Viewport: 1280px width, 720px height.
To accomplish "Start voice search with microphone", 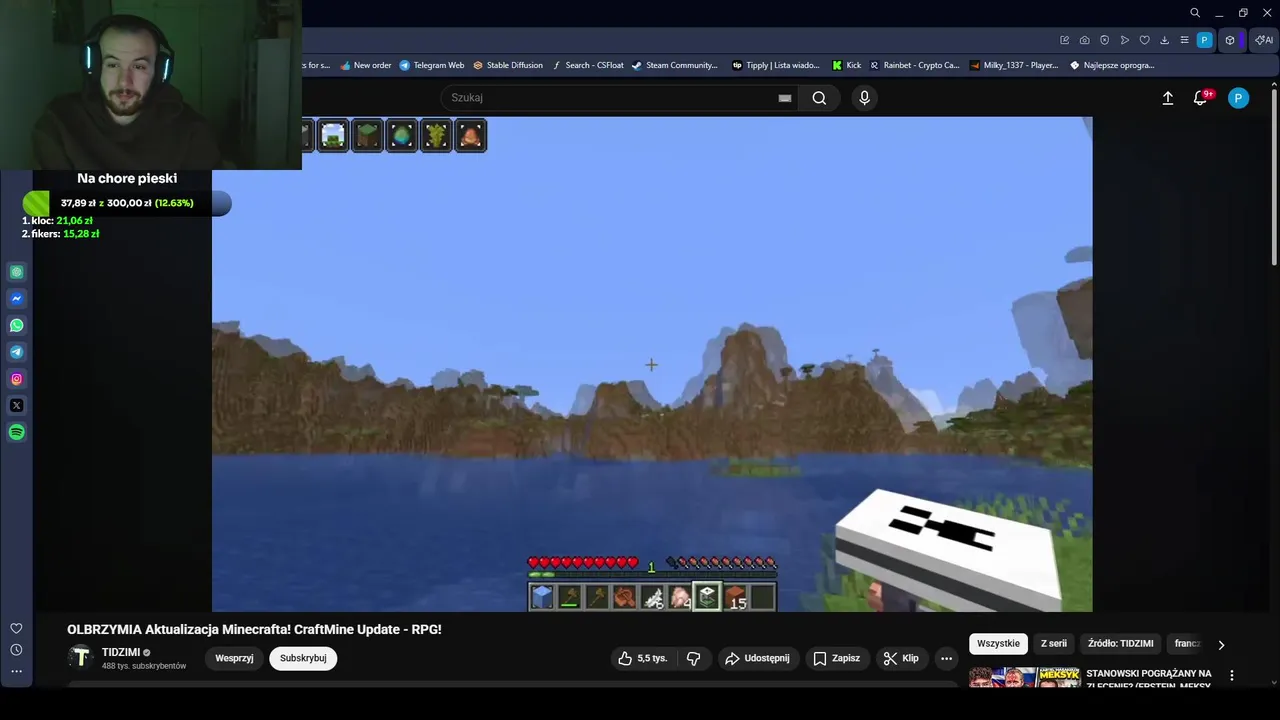I will click(x=865, y=98).
